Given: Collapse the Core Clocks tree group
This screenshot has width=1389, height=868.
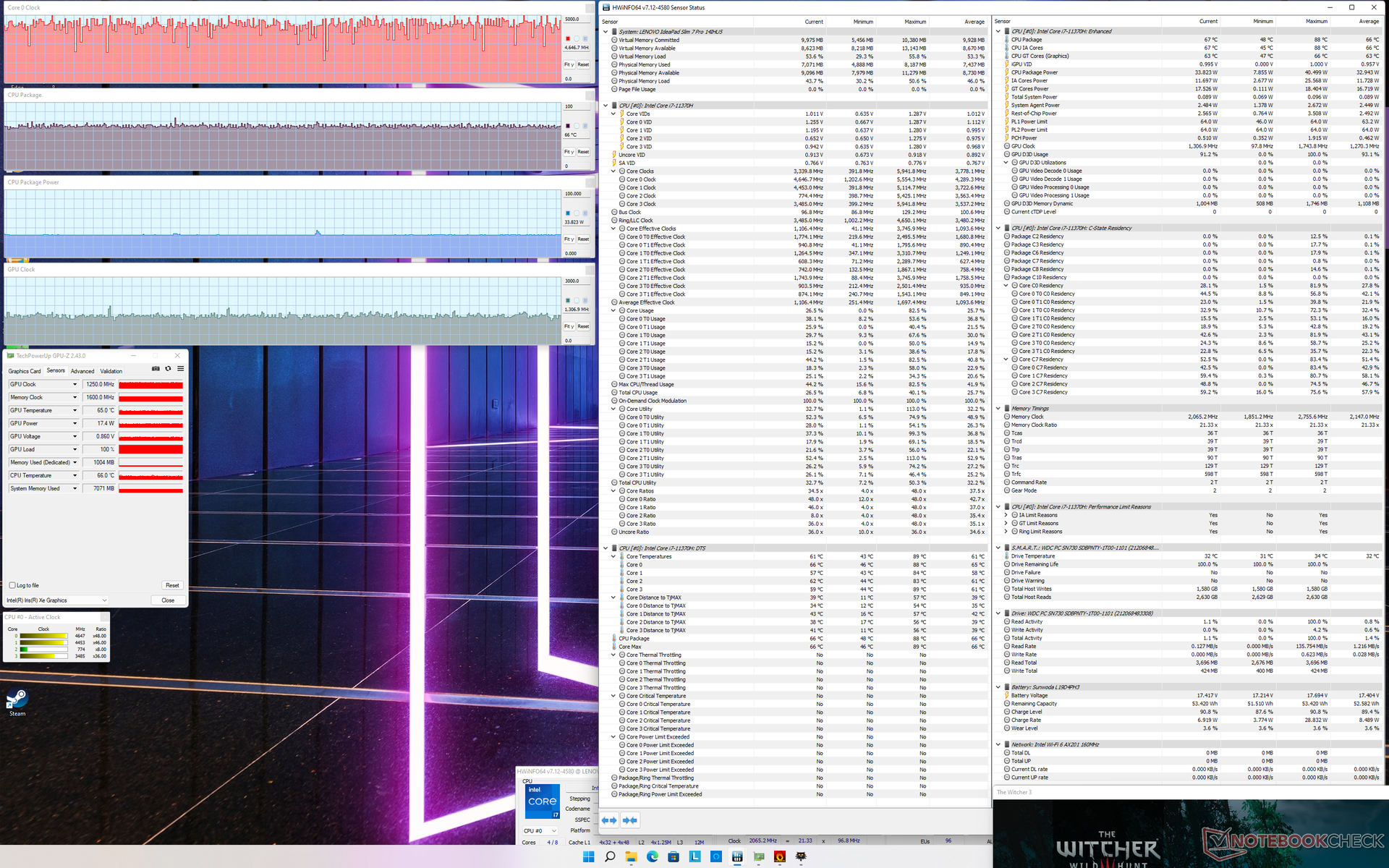Looking at the screenshot, I should (x=613, y=171).
